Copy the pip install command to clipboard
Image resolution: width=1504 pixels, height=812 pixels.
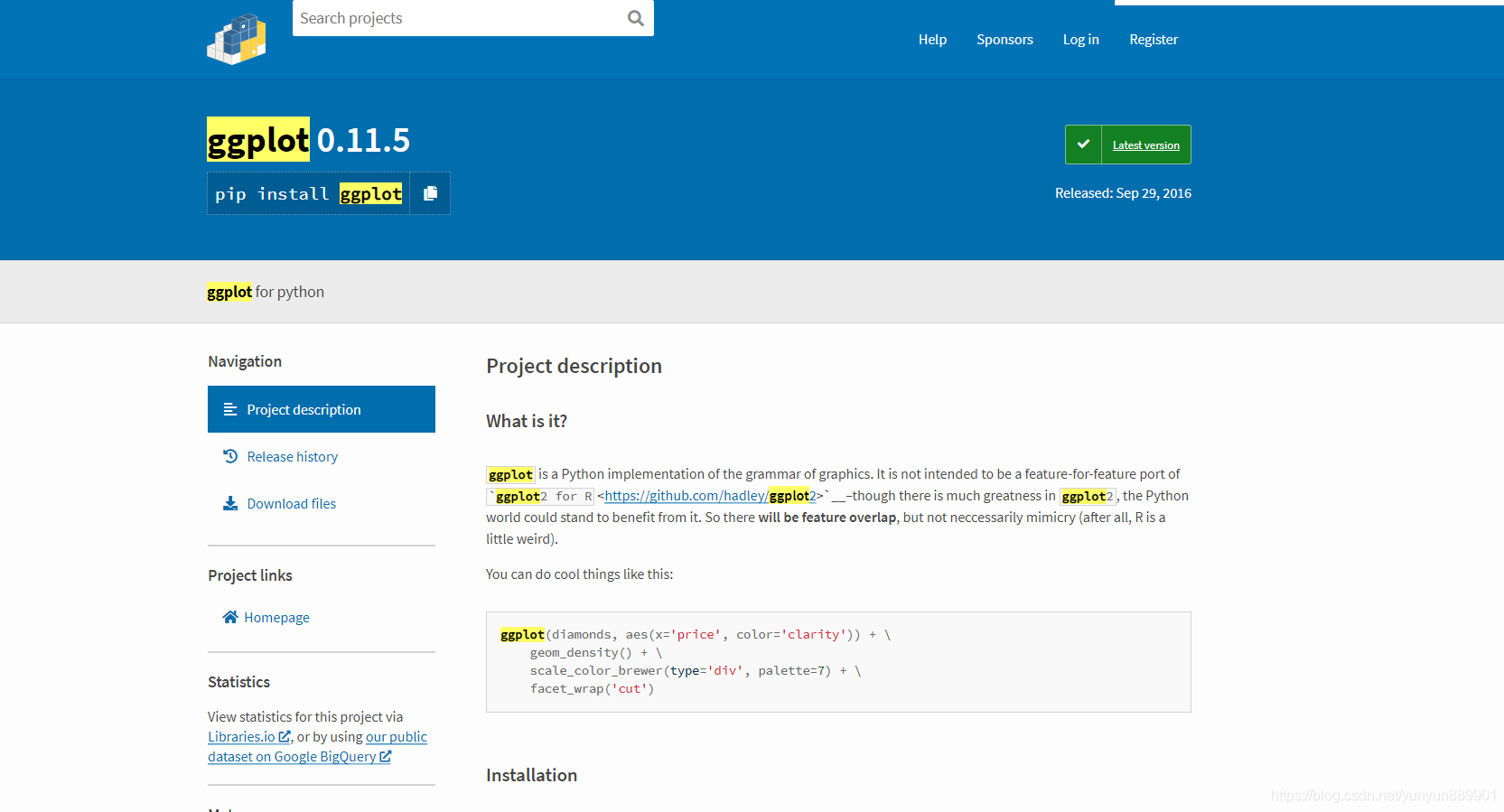click(430, 193)
